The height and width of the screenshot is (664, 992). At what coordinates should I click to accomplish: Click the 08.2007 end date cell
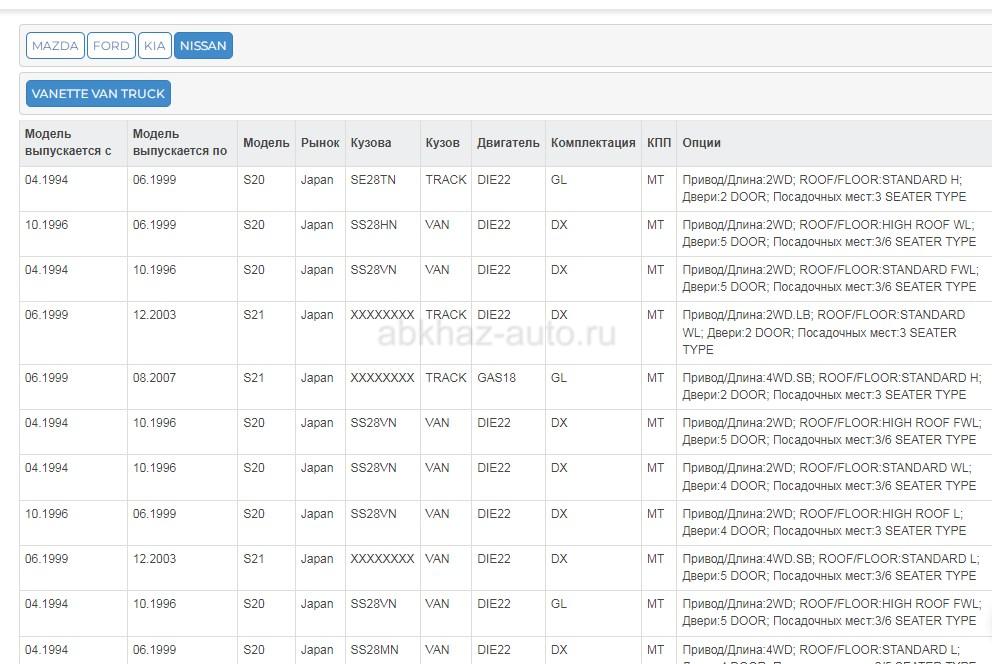[x=154, y=378]
